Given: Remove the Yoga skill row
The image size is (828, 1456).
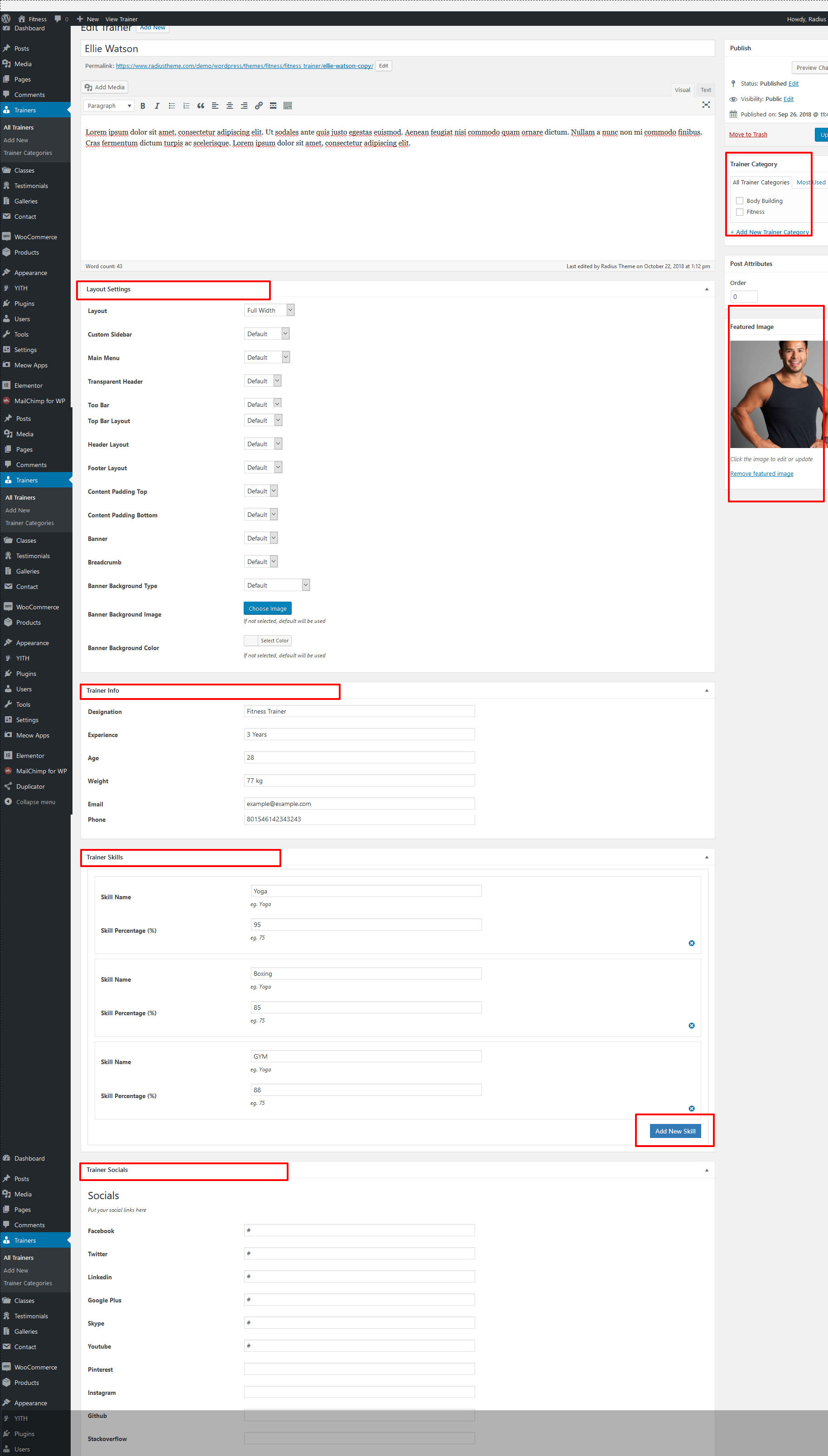Looking at the screenshot, I should coord(692,943).
